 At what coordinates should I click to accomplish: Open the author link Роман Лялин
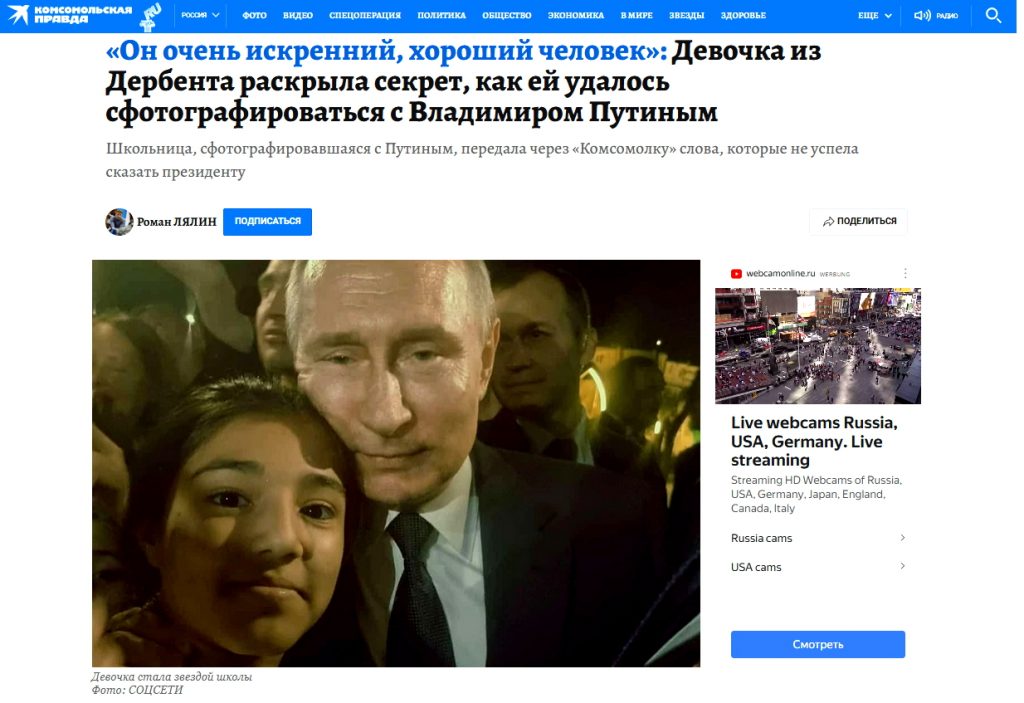[176, 222]
